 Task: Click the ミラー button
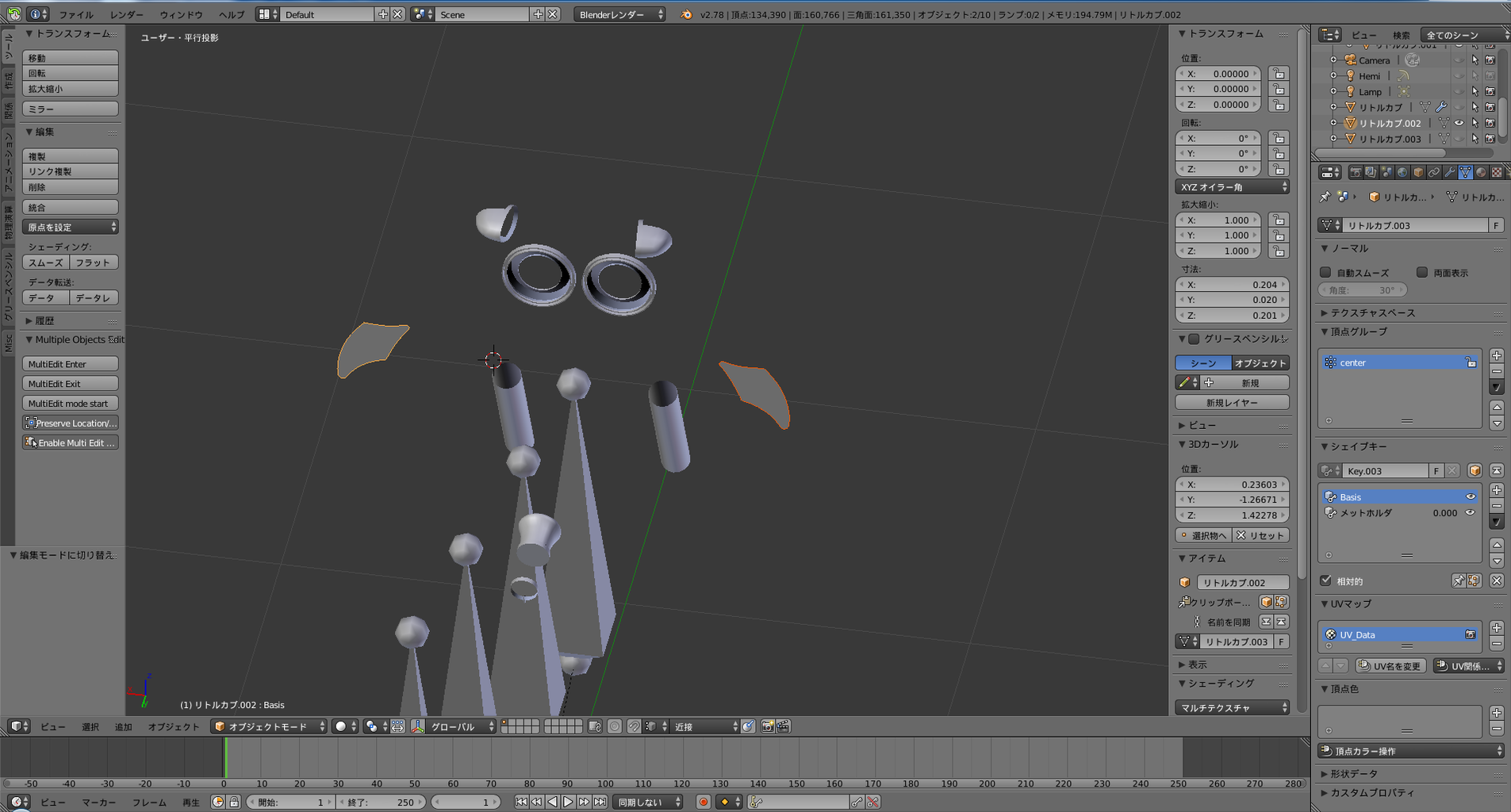coord(71,109)
